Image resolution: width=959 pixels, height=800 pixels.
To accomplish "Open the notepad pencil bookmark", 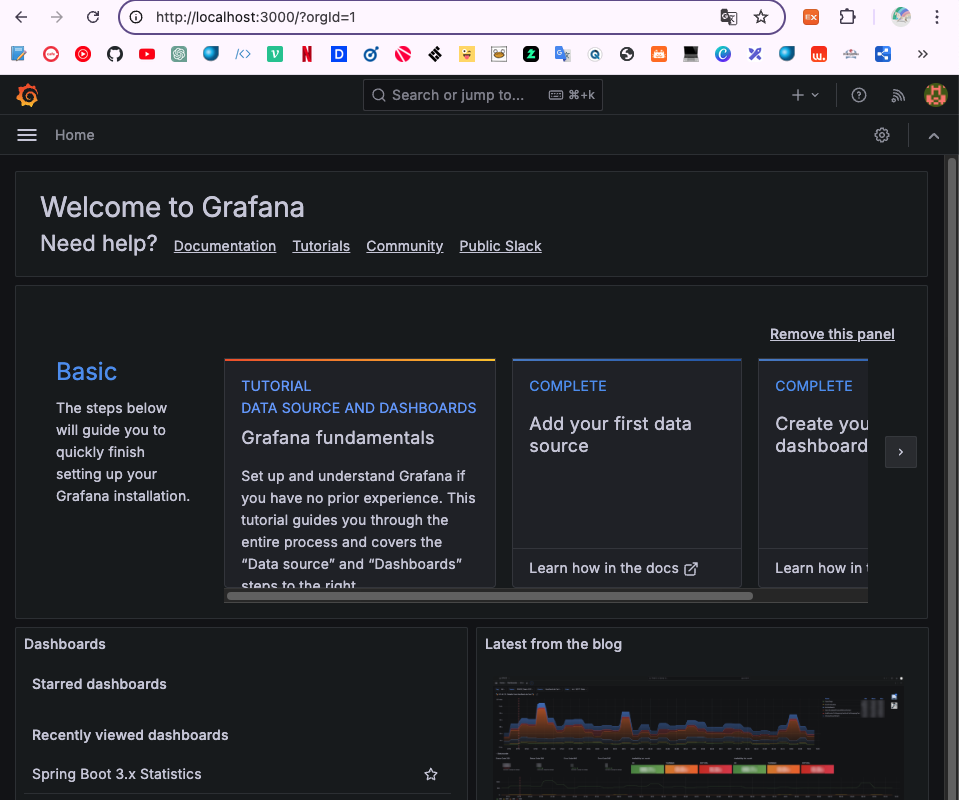I will 18,54.
